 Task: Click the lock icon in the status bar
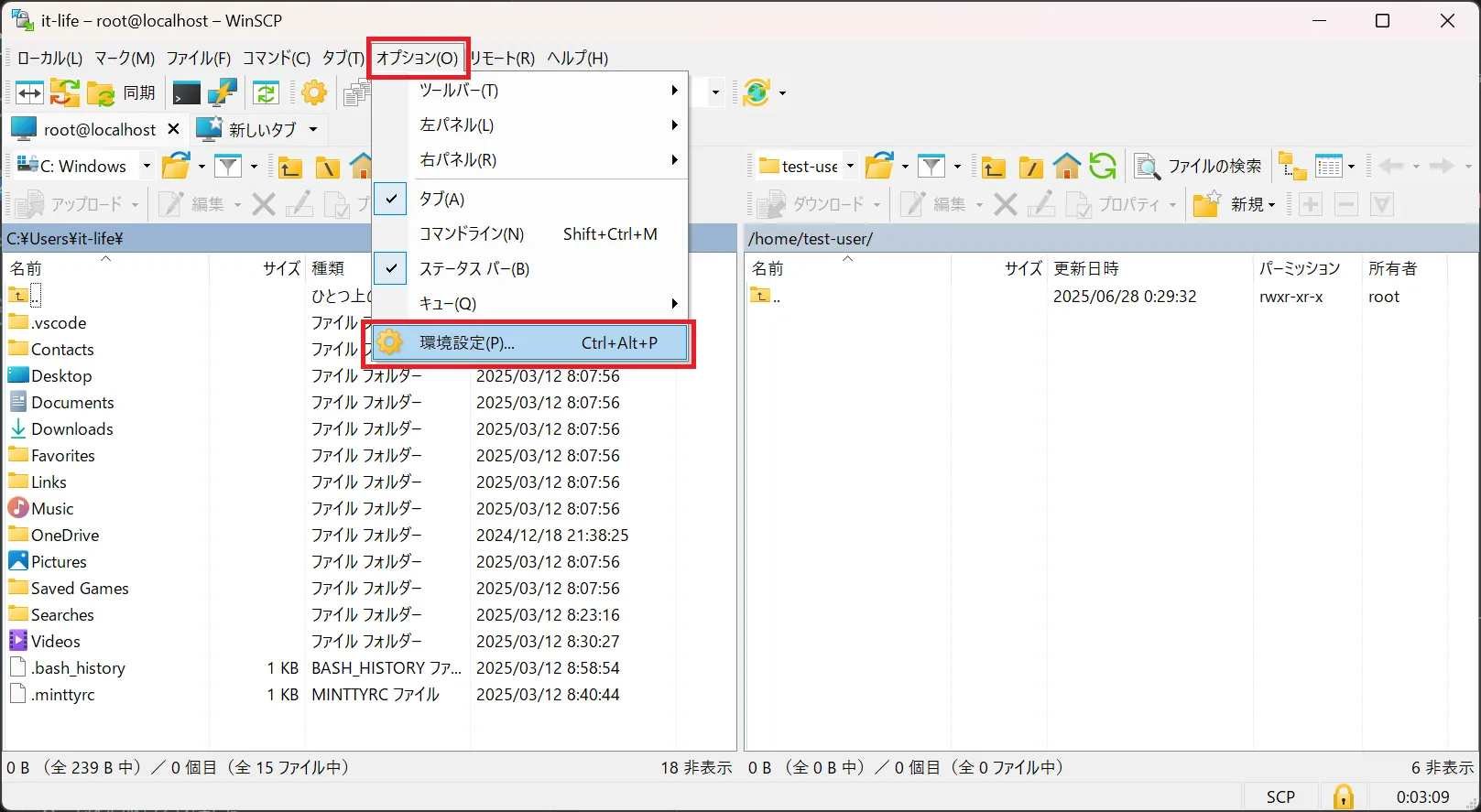pos(1344,796)
